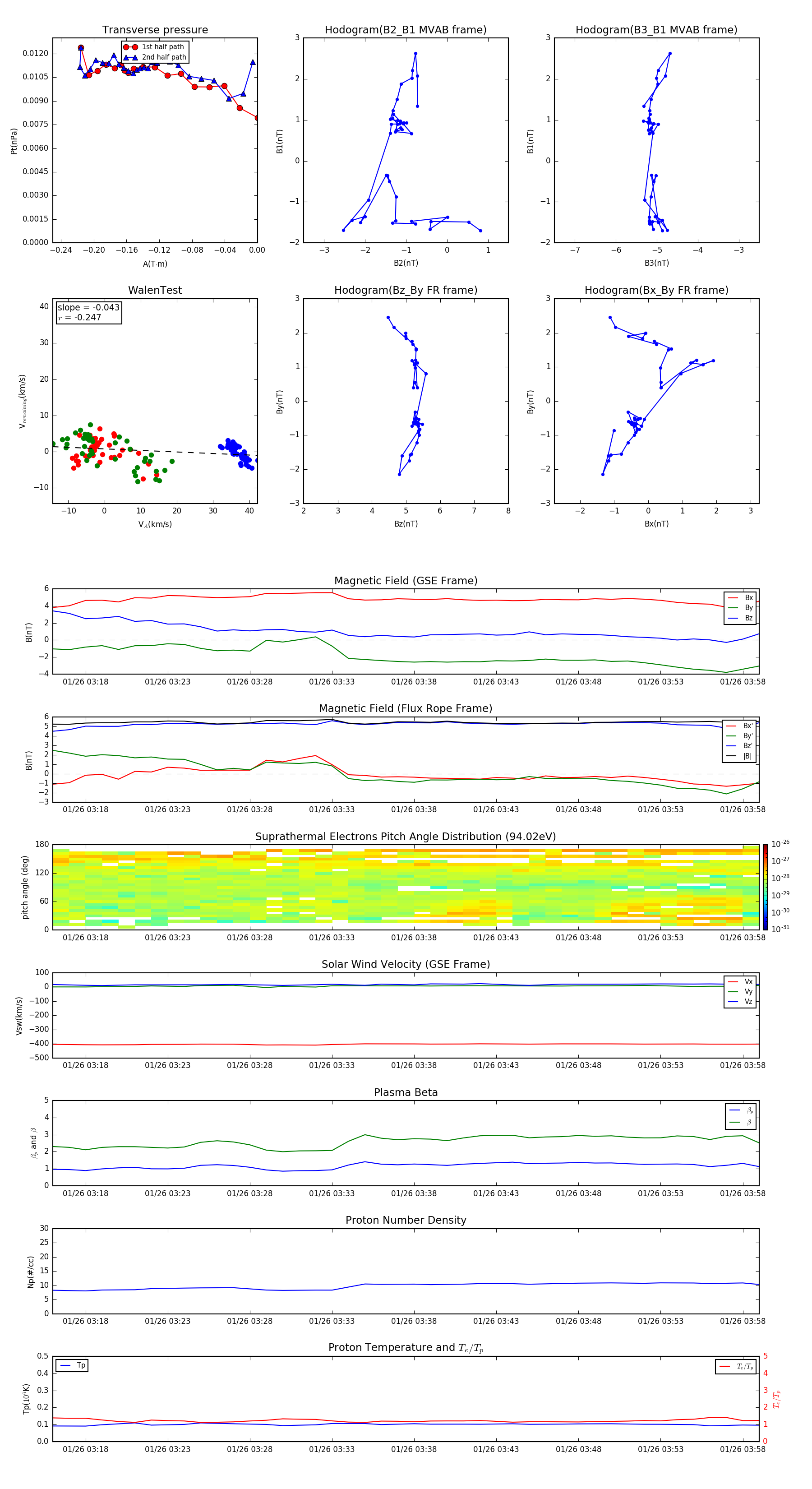The image size is (812, 1489).
Task: Click the By legend entry in GSE field panel
Action: [x=740, y=607]
